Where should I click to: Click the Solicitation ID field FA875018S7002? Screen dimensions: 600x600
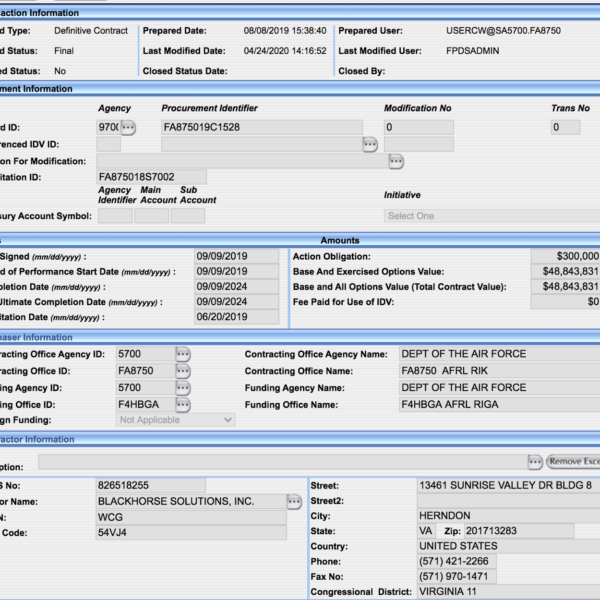pos(152,177)
